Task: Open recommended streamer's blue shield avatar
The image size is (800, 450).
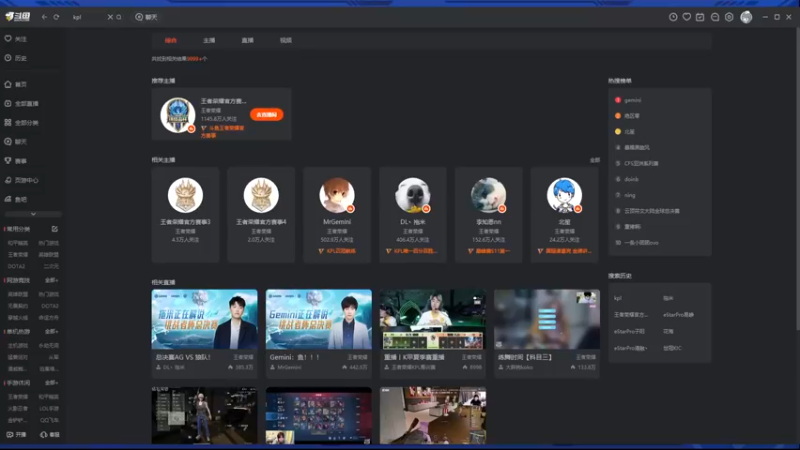Action: click(178, 115)
